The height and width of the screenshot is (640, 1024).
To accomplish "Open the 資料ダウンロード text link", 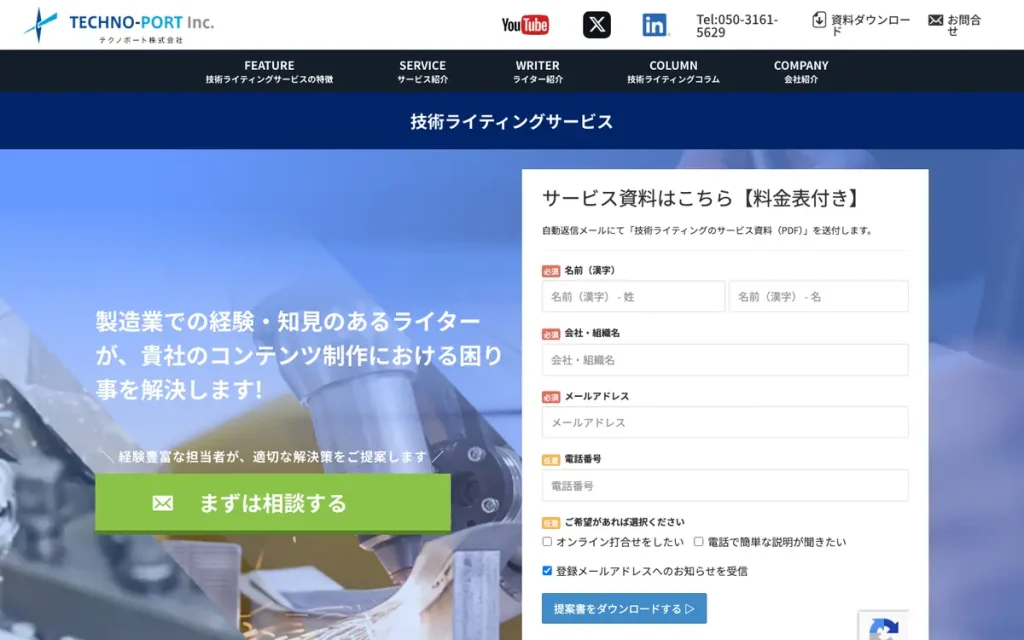I will (x=870, y=25).
